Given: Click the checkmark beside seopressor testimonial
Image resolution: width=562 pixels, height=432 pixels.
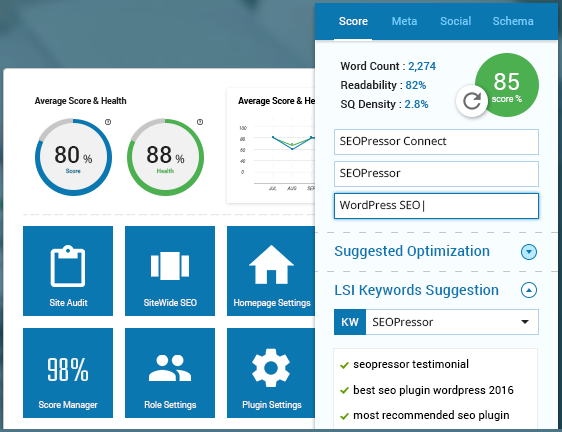Looking at the screenshot, I should tap(344, 365).
